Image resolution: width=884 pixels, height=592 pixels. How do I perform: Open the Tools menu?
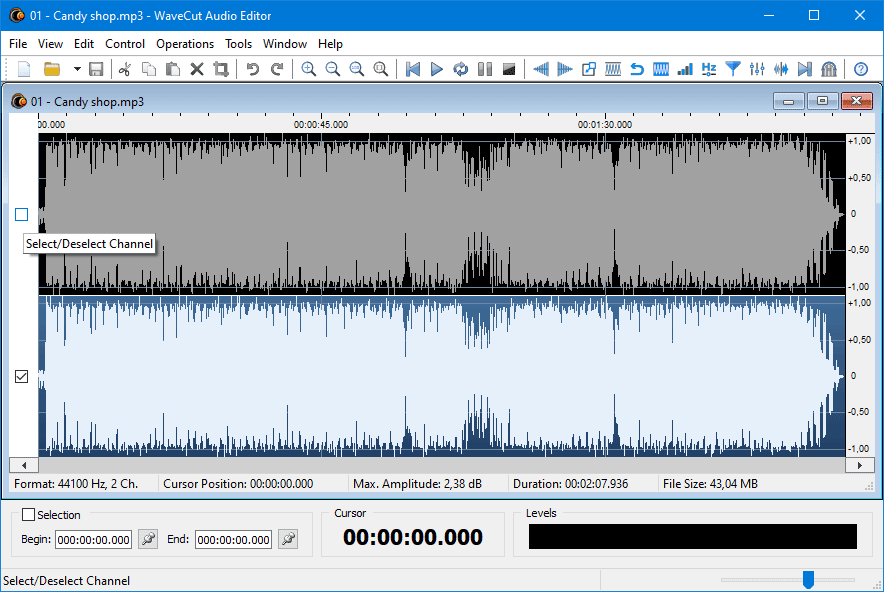(238, 44)
